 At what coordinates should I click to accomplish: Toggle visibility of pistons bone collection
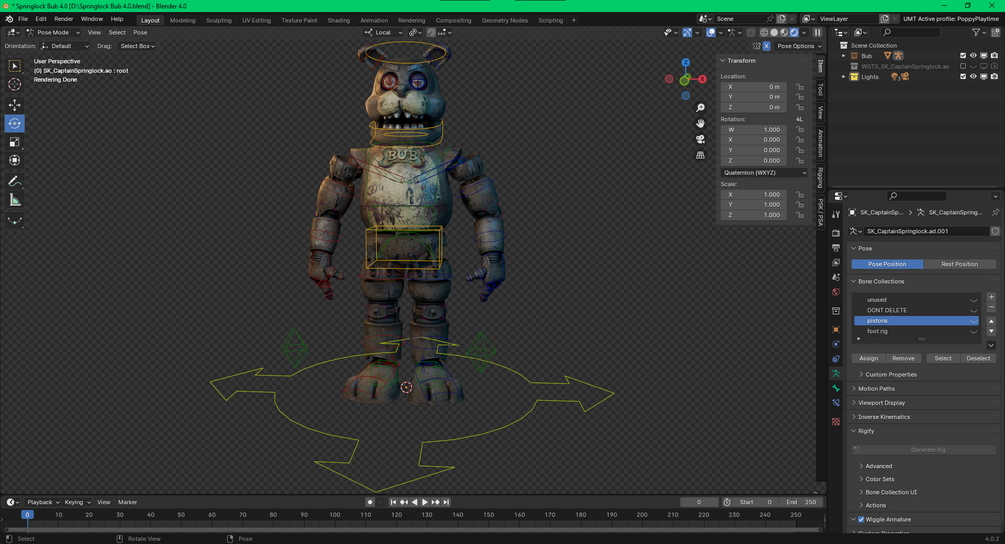974,321
